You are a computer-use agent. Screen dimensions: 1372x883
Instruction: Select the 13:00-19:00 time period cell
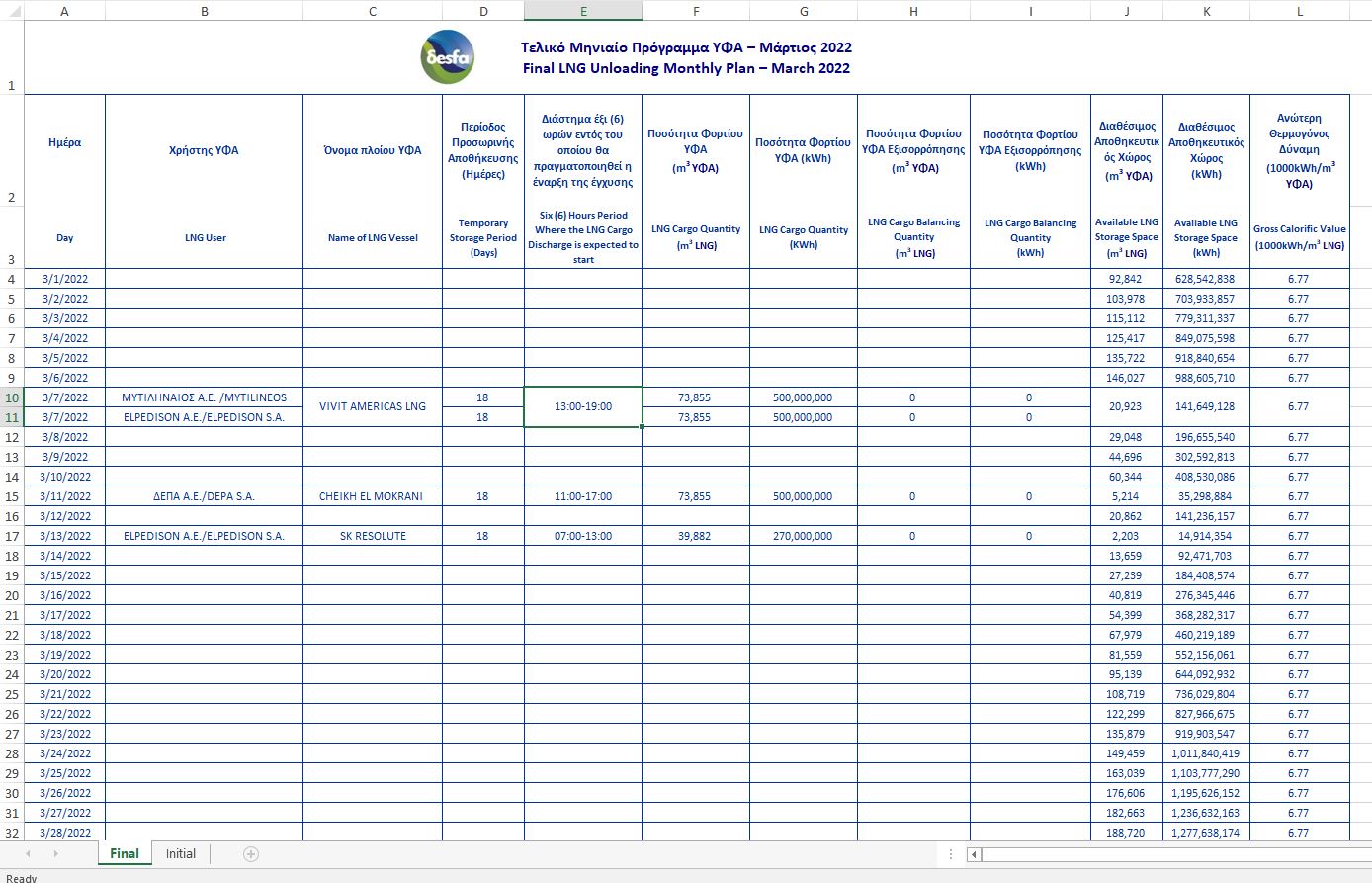pyautogui.click(x=583, y=406)
